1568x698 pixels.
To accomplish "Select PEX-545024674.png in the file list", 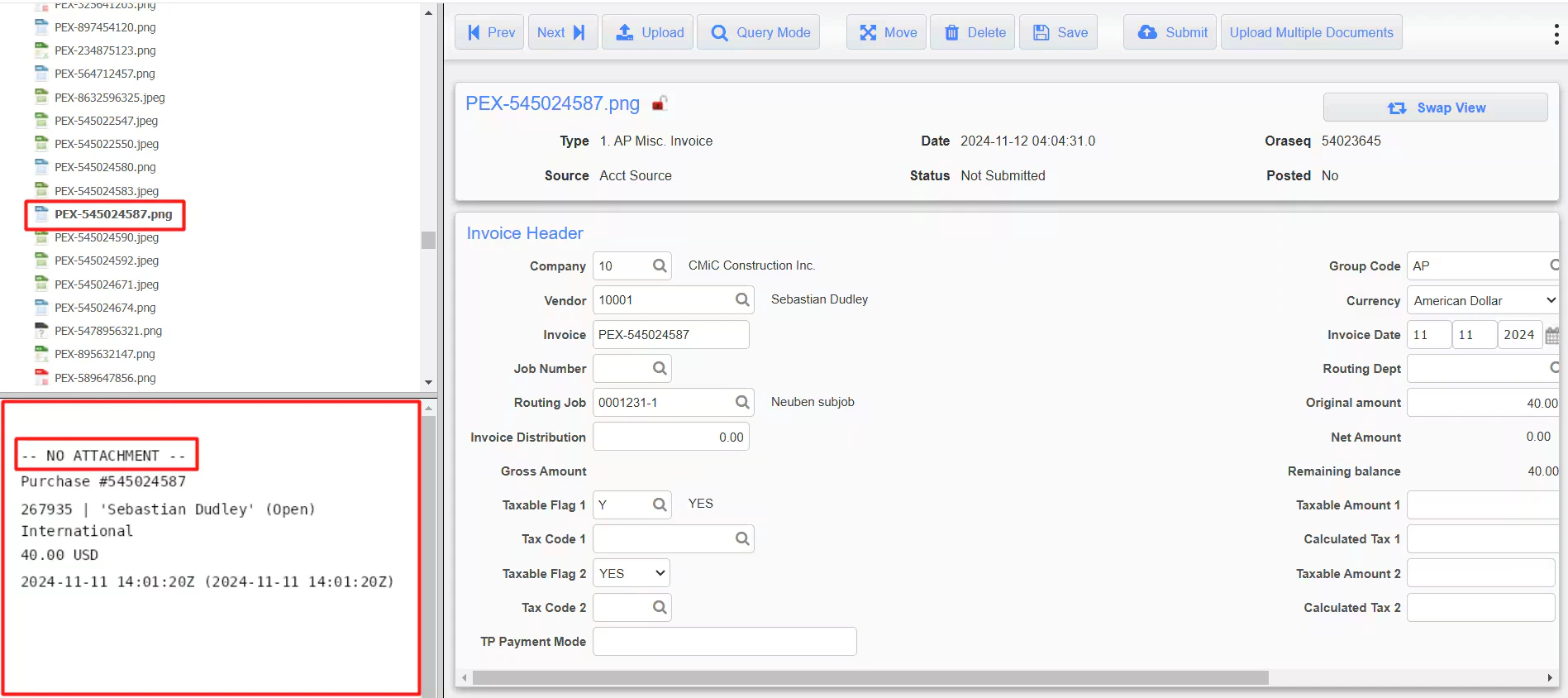I will (x=105, y=308).
